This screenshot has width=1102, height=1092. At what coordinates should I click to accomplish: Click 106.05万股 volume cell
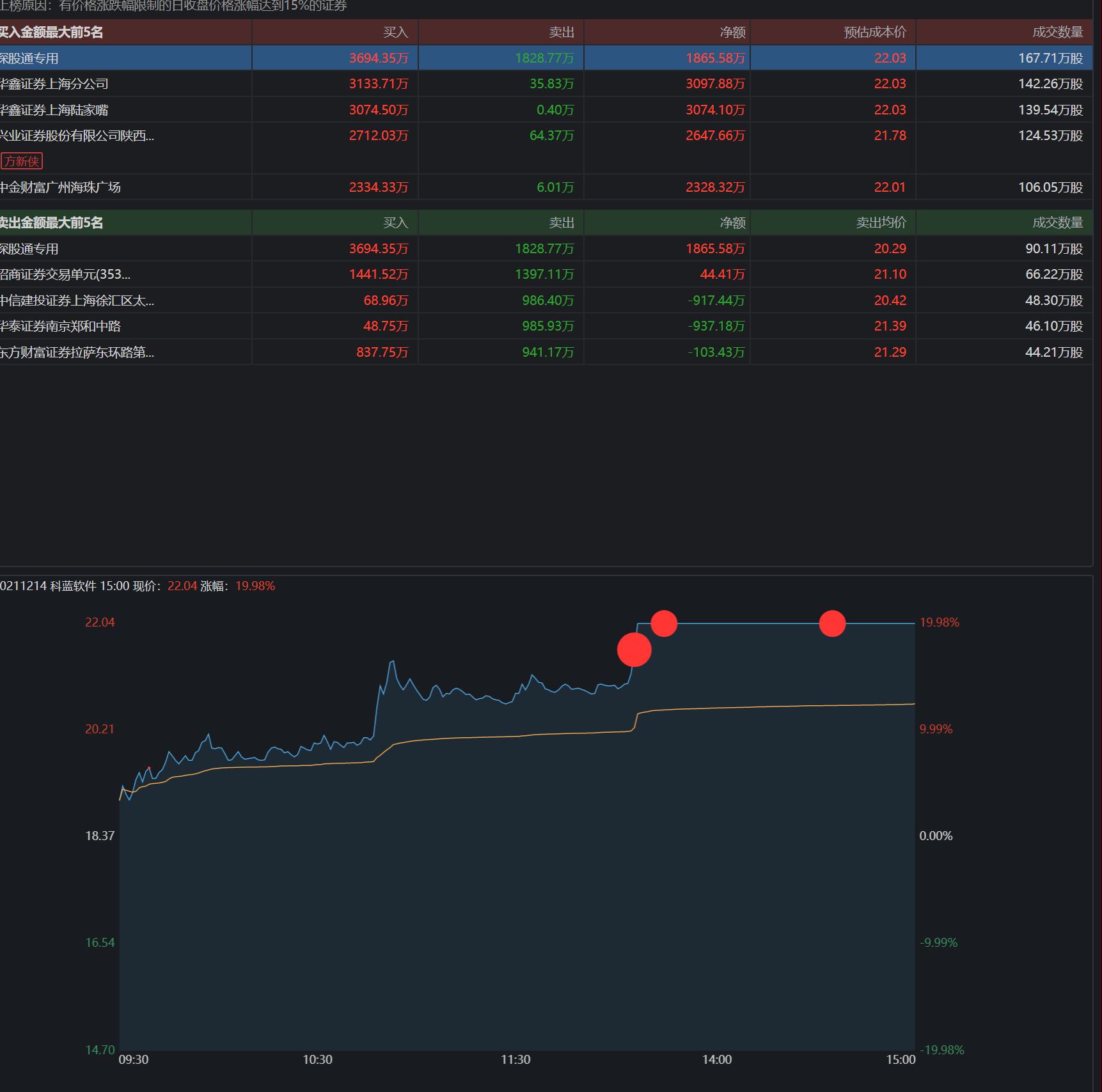point(1051,187)
